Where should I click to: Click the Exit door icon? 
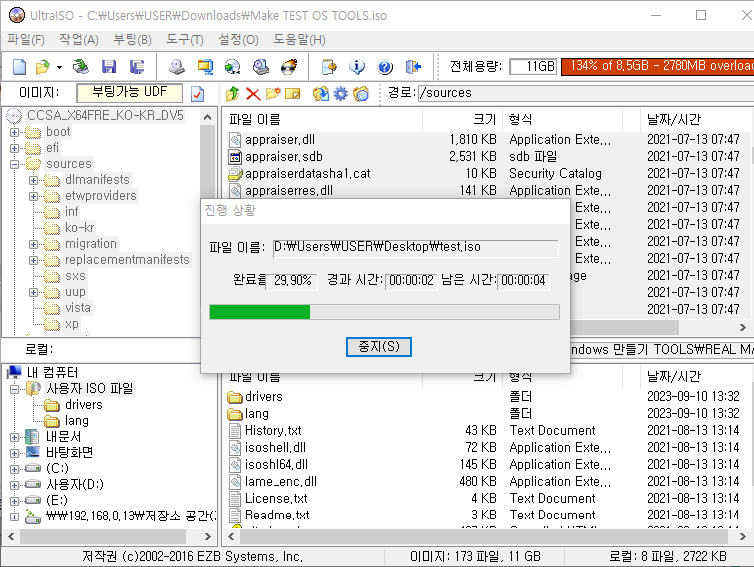[413, 66]
